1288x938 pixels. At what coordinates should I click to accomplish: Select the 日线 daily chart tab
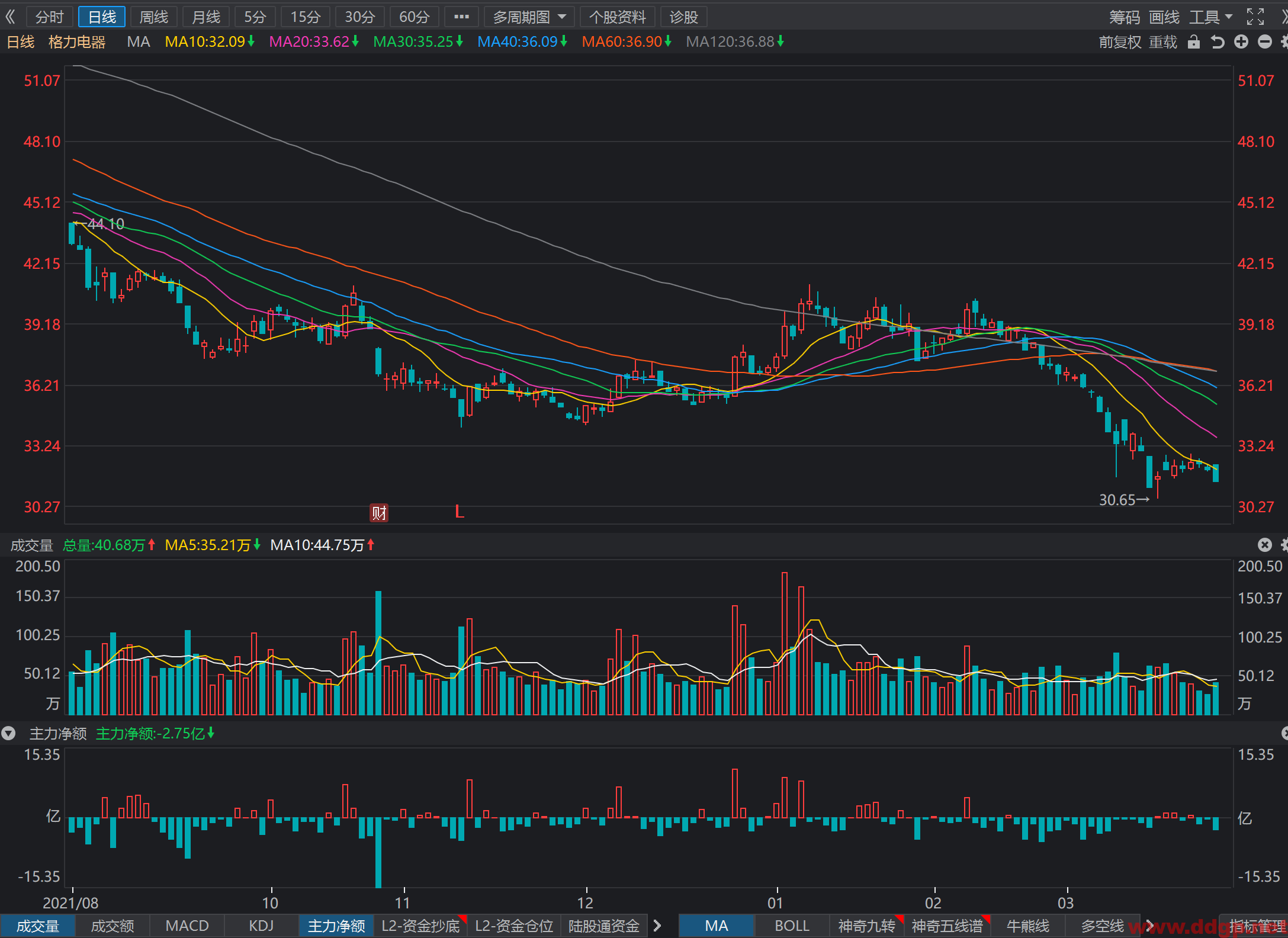[102, 17]
